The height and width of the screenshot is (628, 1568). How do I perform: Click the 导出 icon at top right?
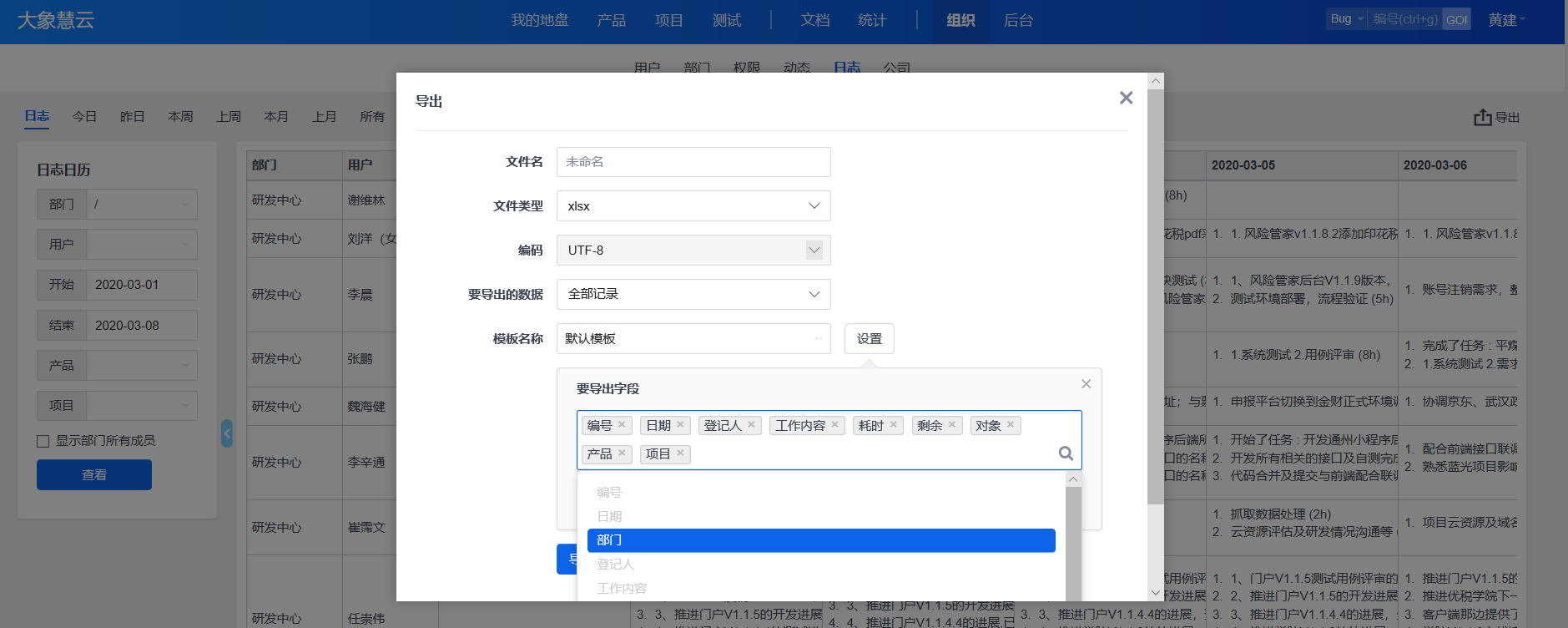[1496, 118]
